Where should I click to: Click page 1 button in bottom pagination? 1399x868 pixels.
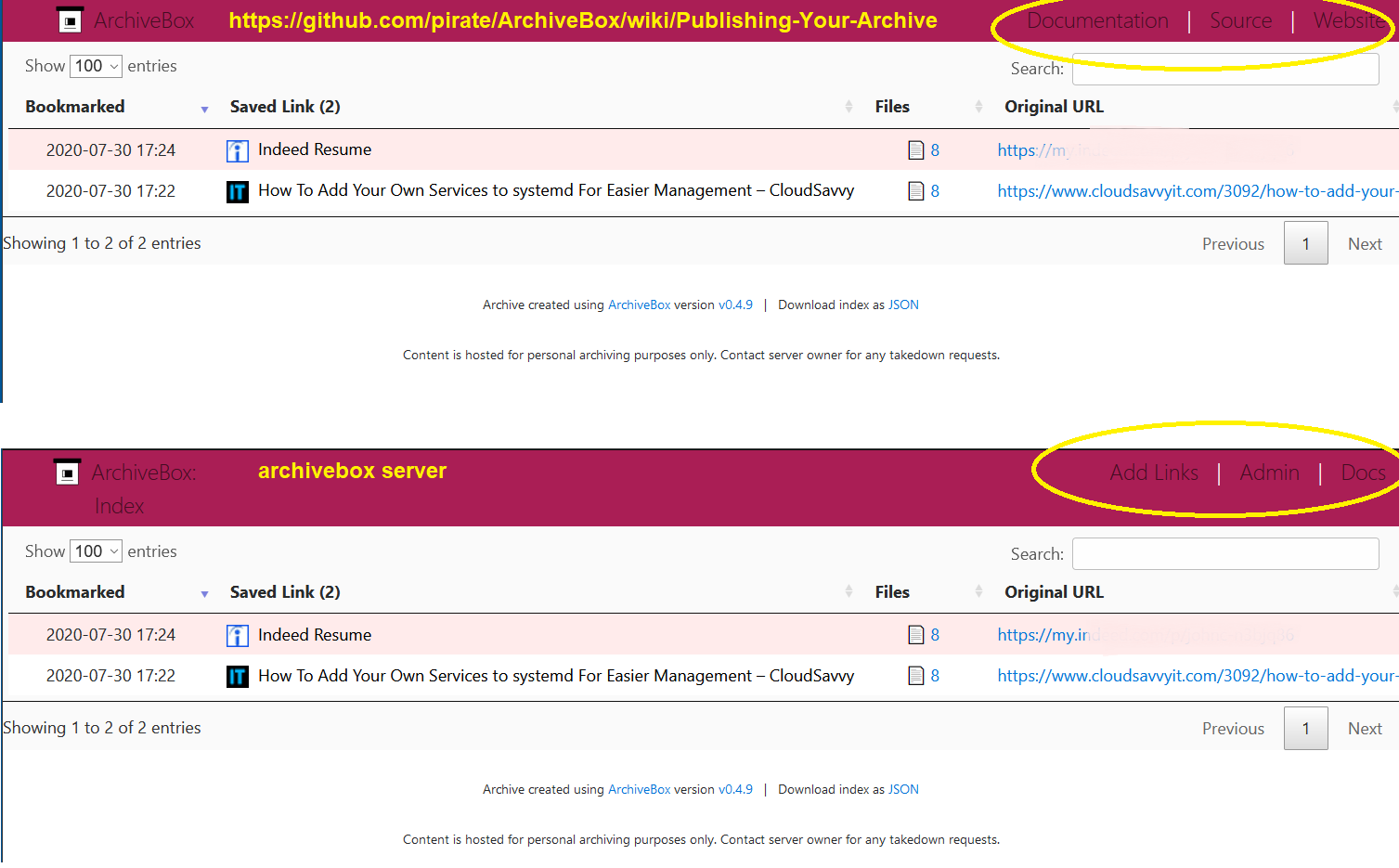tap(1305, 729)
